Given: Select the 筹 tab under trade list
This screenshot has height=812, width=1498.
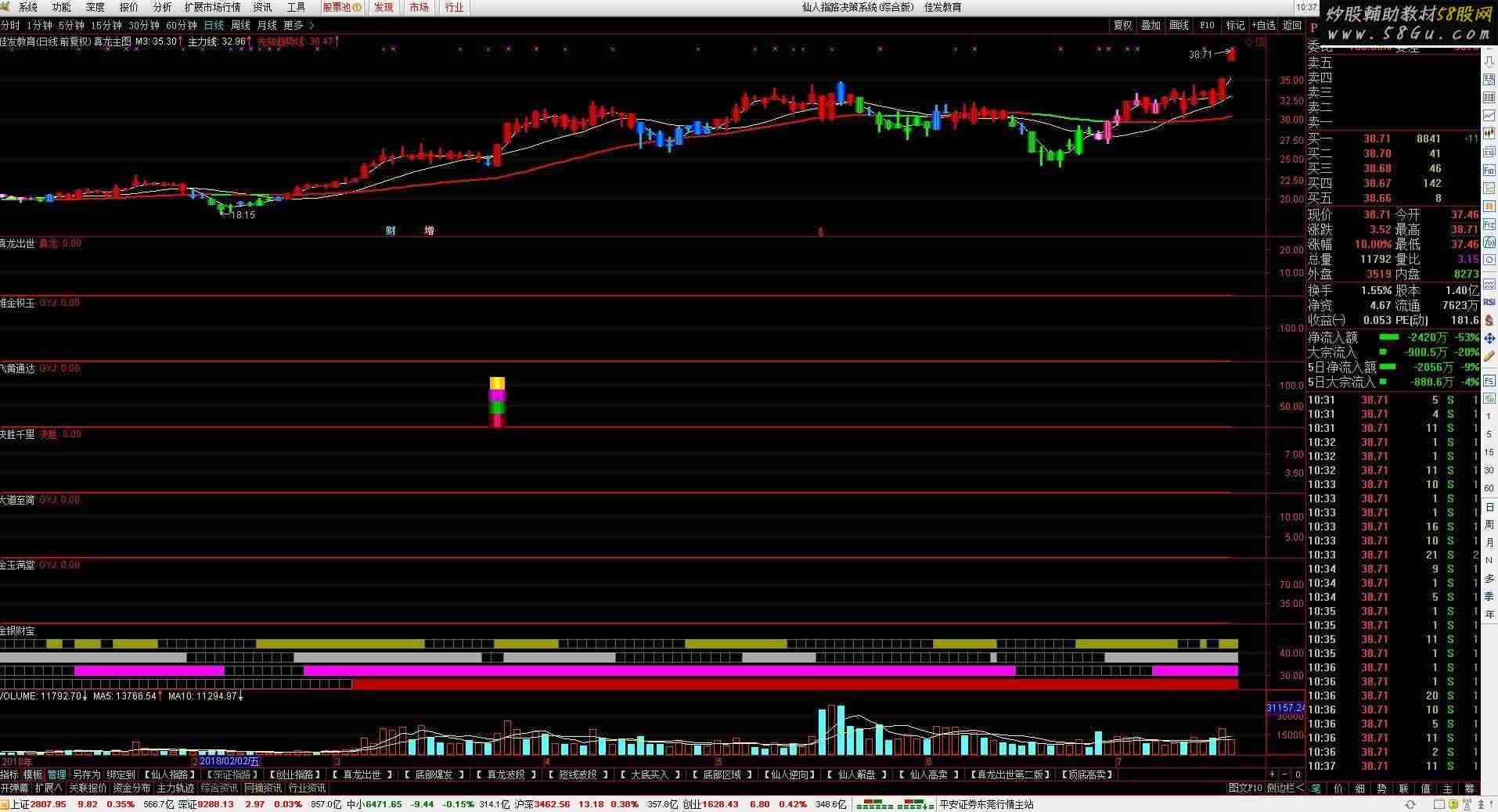Looking at the screenshot, I should (x=1469, y=788).
